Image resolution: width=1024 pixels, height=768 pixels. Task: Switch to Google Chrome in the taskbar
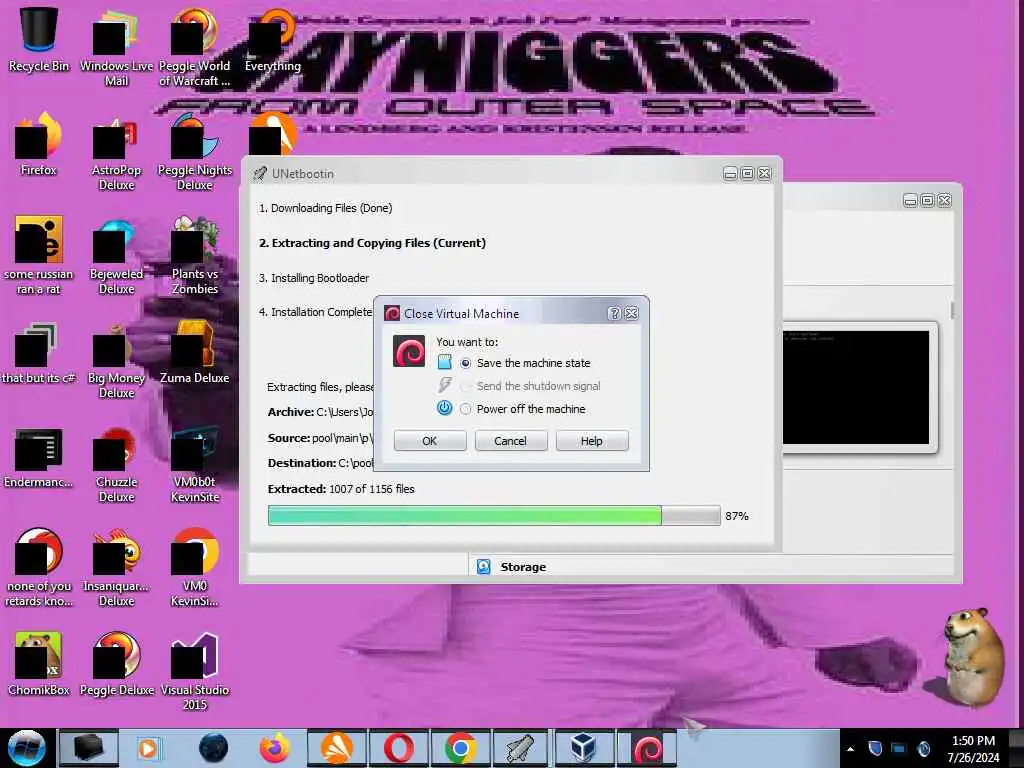pos(460,748)
